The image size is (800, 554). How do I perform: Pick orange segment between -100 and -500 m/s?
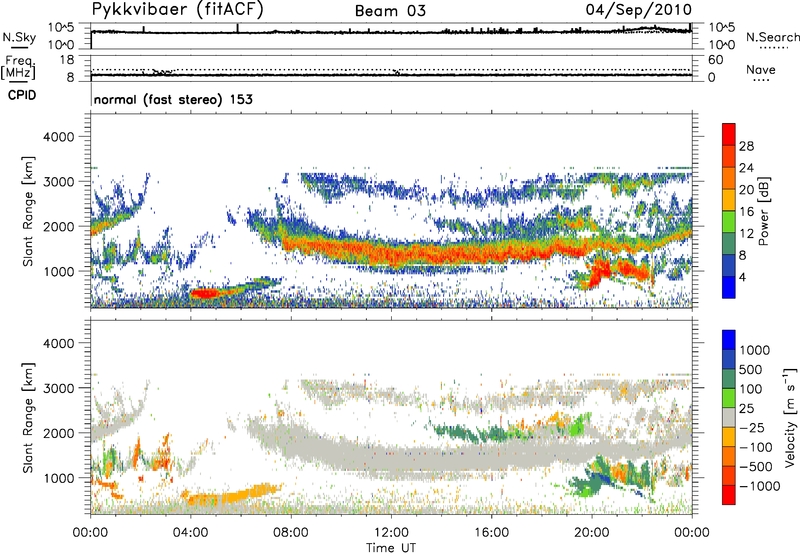coord(729,457)
